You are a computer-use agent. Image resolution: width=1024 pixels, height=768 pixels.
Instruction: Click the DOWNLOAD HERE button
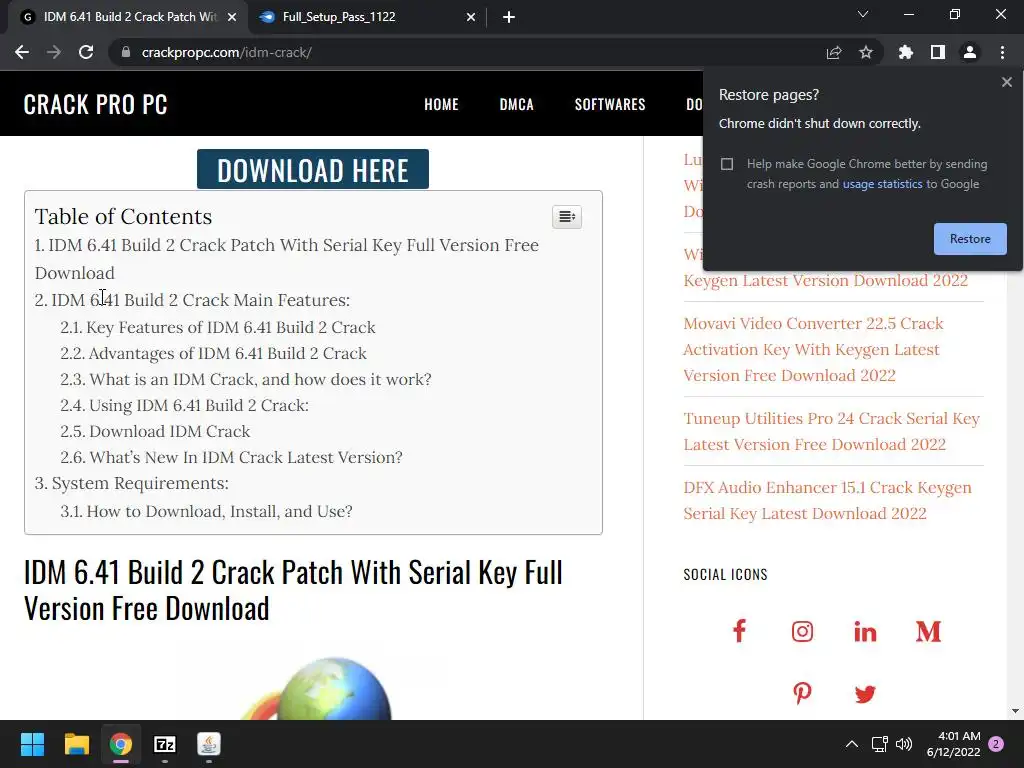pos(313,169)
